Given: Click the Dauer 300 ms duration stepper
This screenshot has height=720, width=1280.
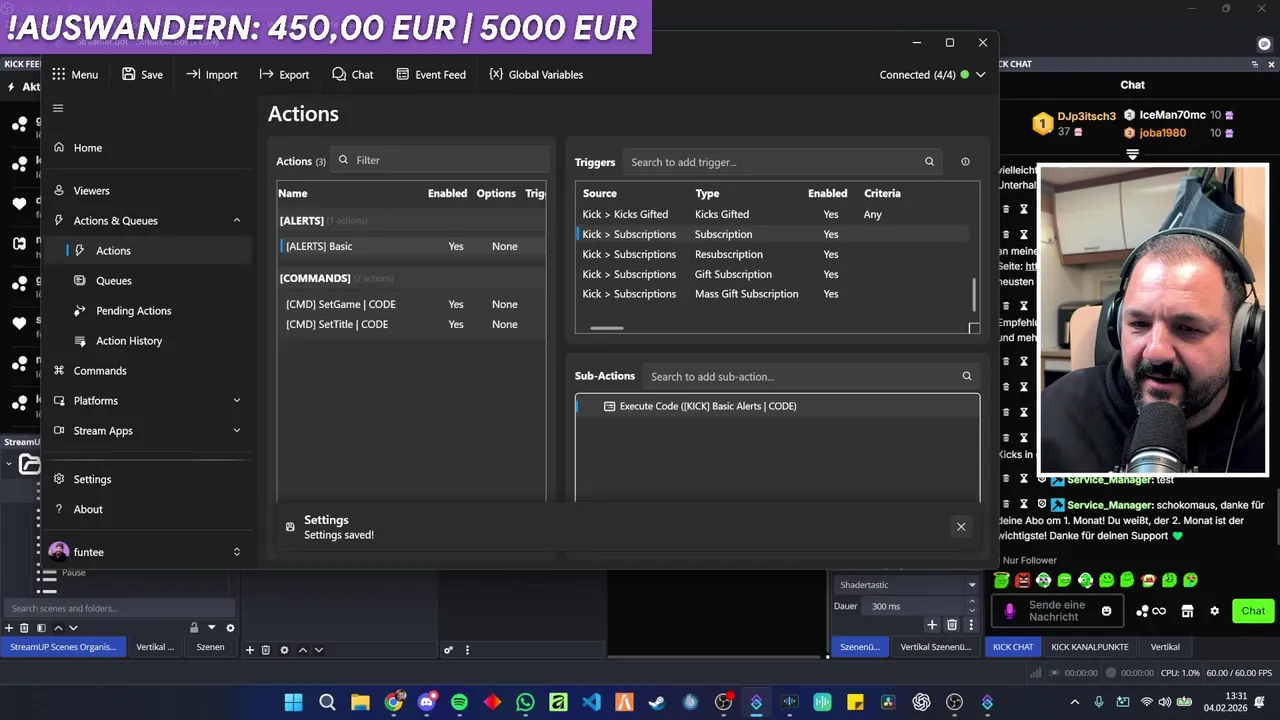Looking at the screenshot, I should pos(972,606).
